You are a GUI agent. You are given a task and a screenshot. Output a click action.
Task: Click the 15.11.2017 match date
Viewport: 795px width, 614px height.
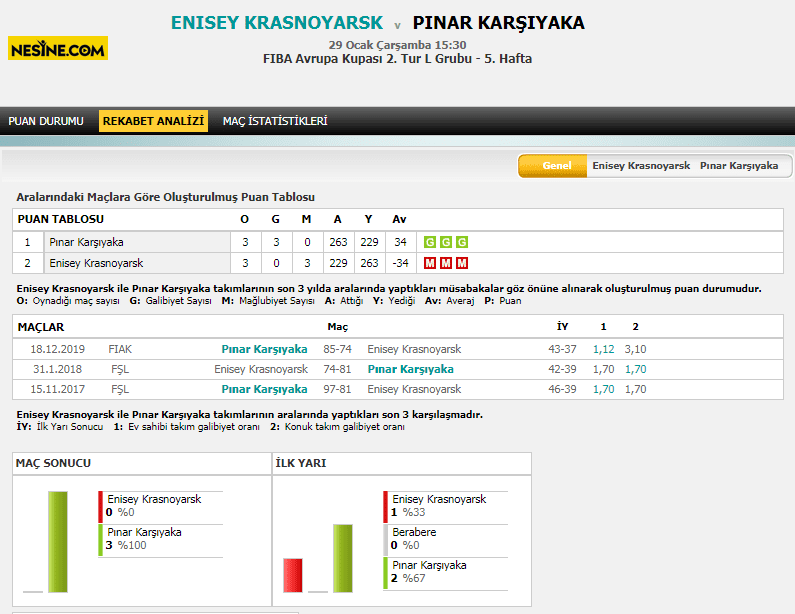click(x=57, y=389)
